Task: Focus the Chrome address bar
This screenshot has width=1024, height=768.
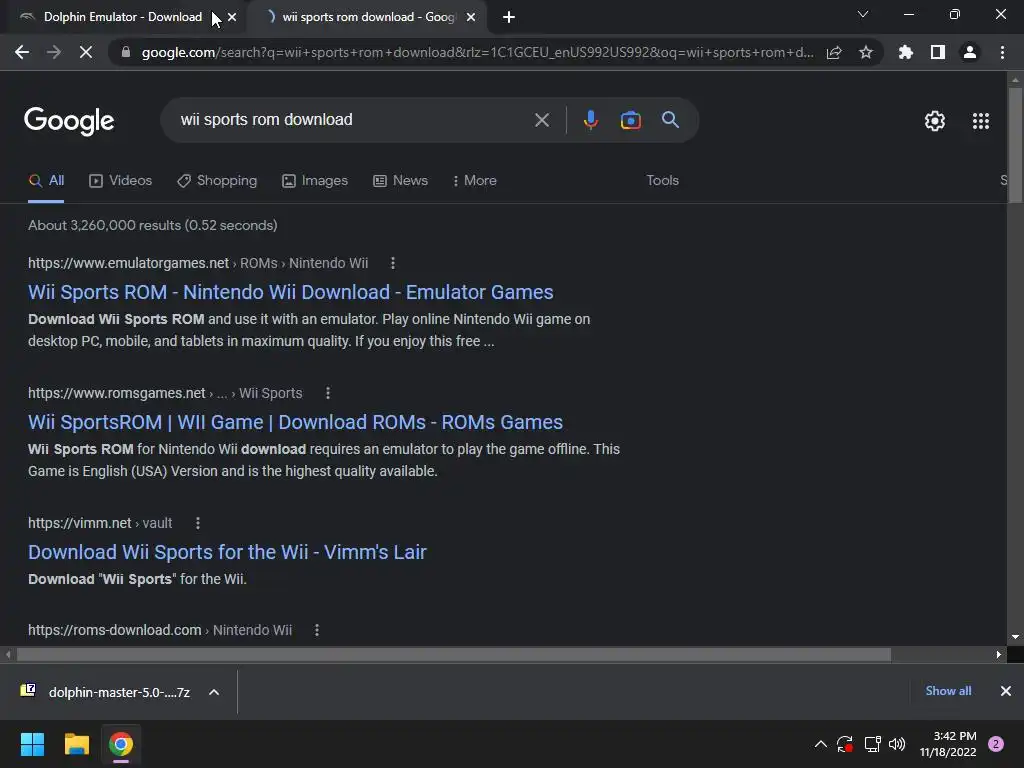Action: (477, 52)
